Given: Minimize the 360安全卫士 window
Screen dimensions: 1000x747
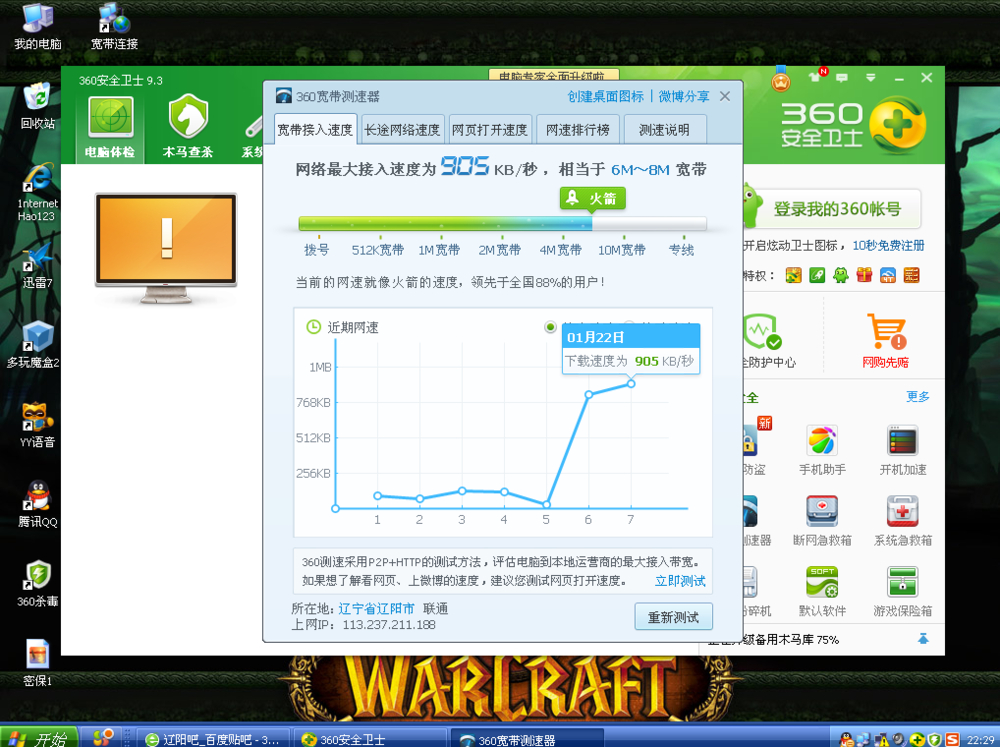Looking at the screenshot, I should (x=899, y=78).
